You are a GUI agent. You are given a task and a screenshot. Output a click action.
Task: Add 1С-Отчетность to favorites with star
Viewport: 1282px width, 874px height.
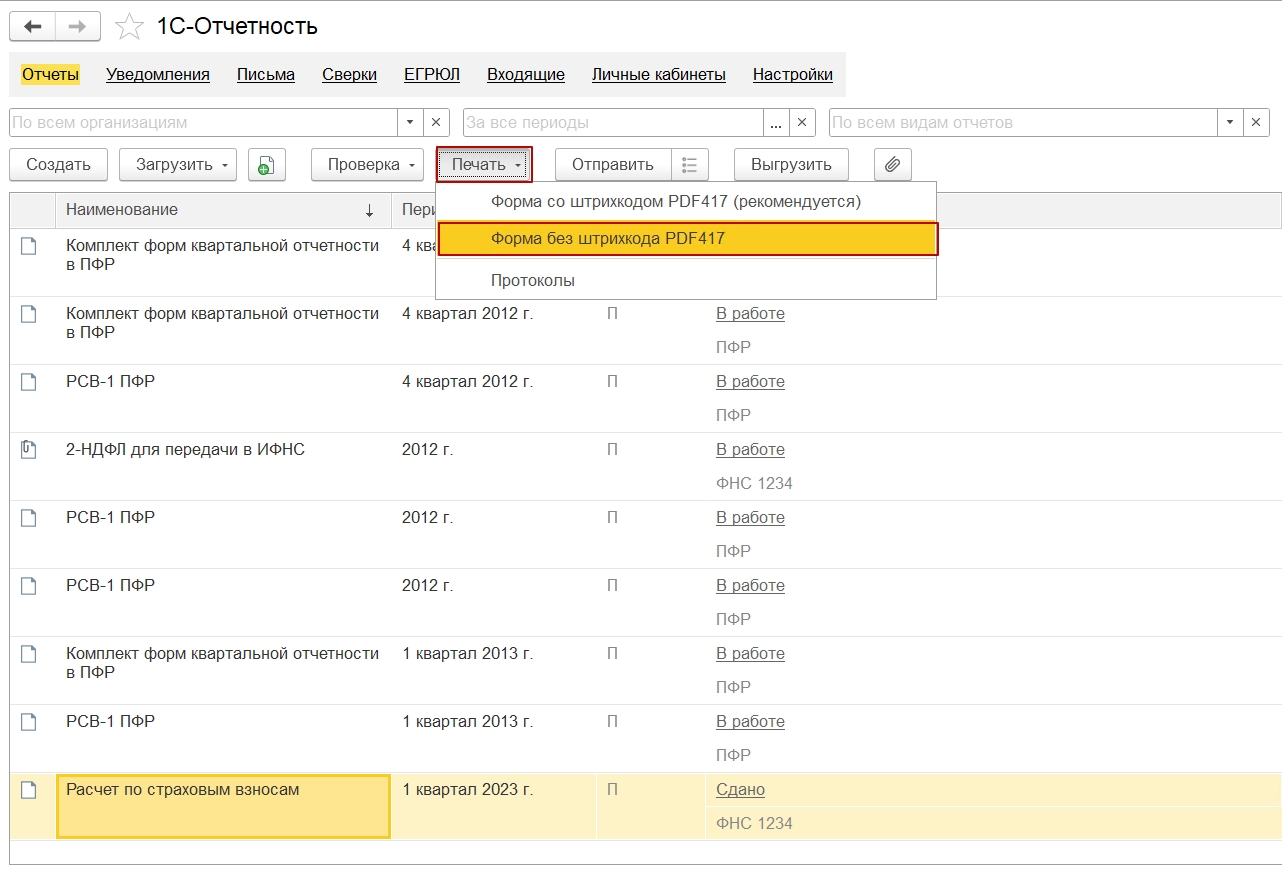click(129, 27)
